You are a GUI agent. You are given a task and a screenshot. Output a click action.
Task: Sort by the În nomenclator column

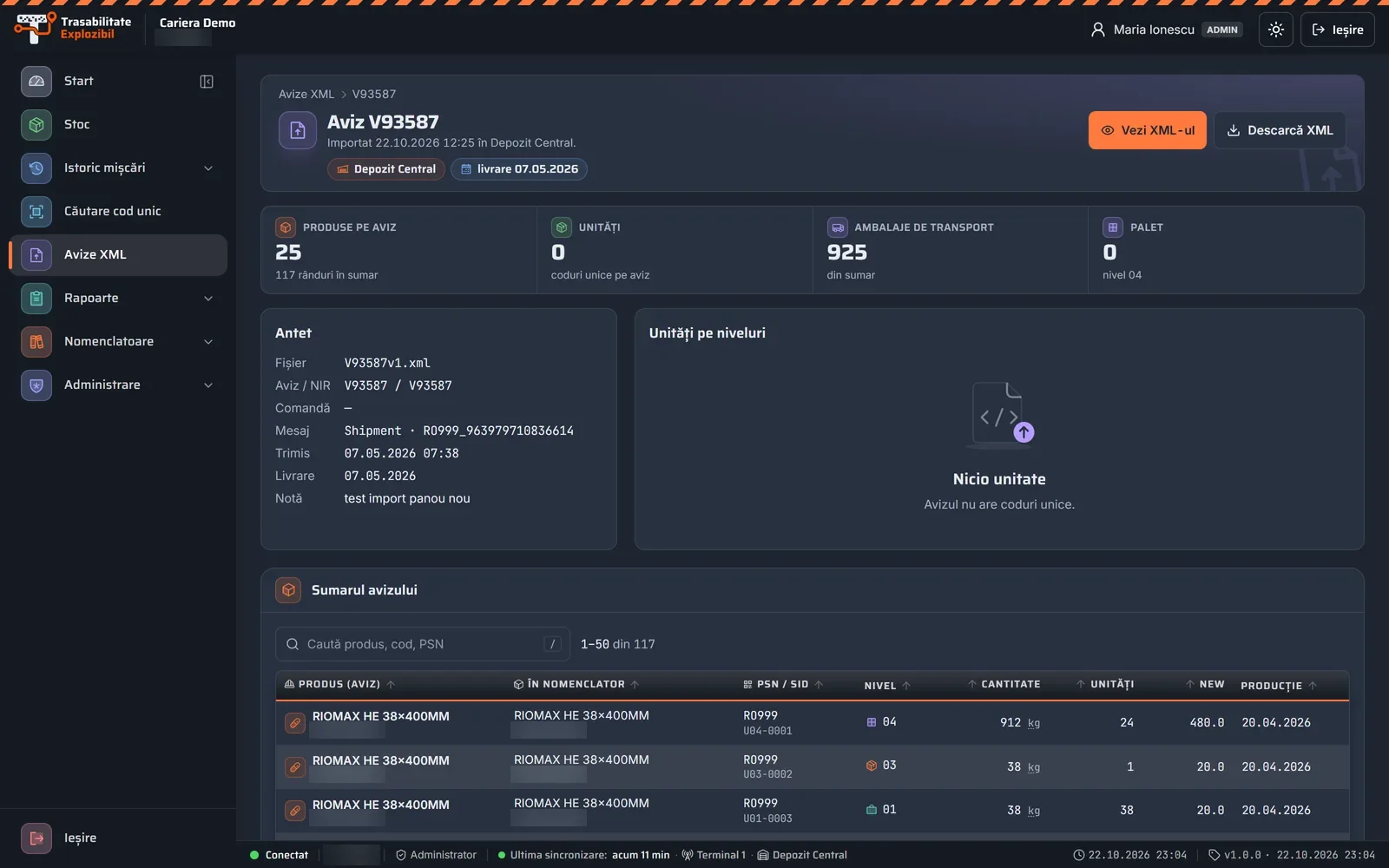coord(576,685)
